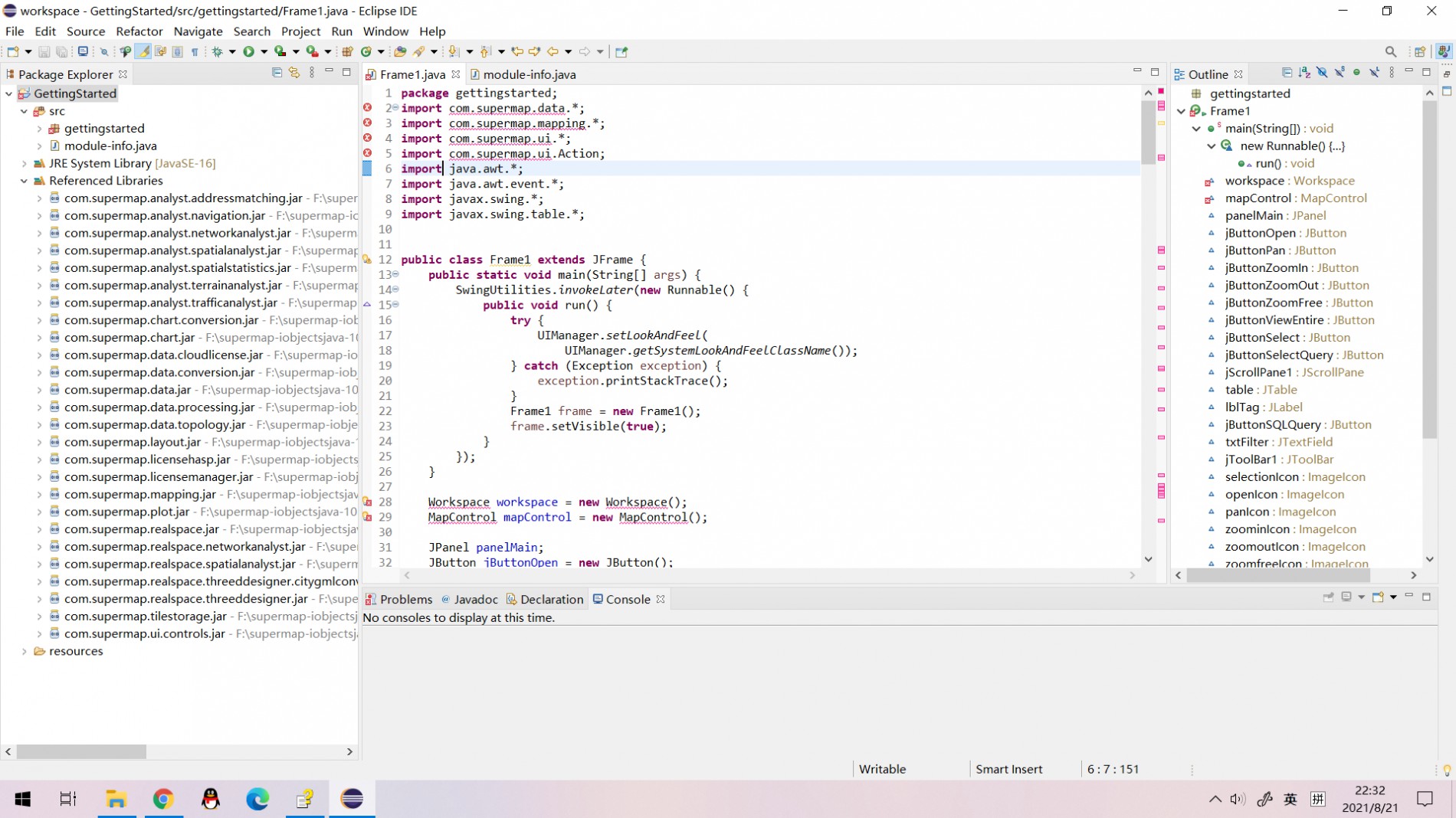Click the Outline horizontal scrollbar thumb
Screen dimensions: 1456x818
(x=1277, y=575)
